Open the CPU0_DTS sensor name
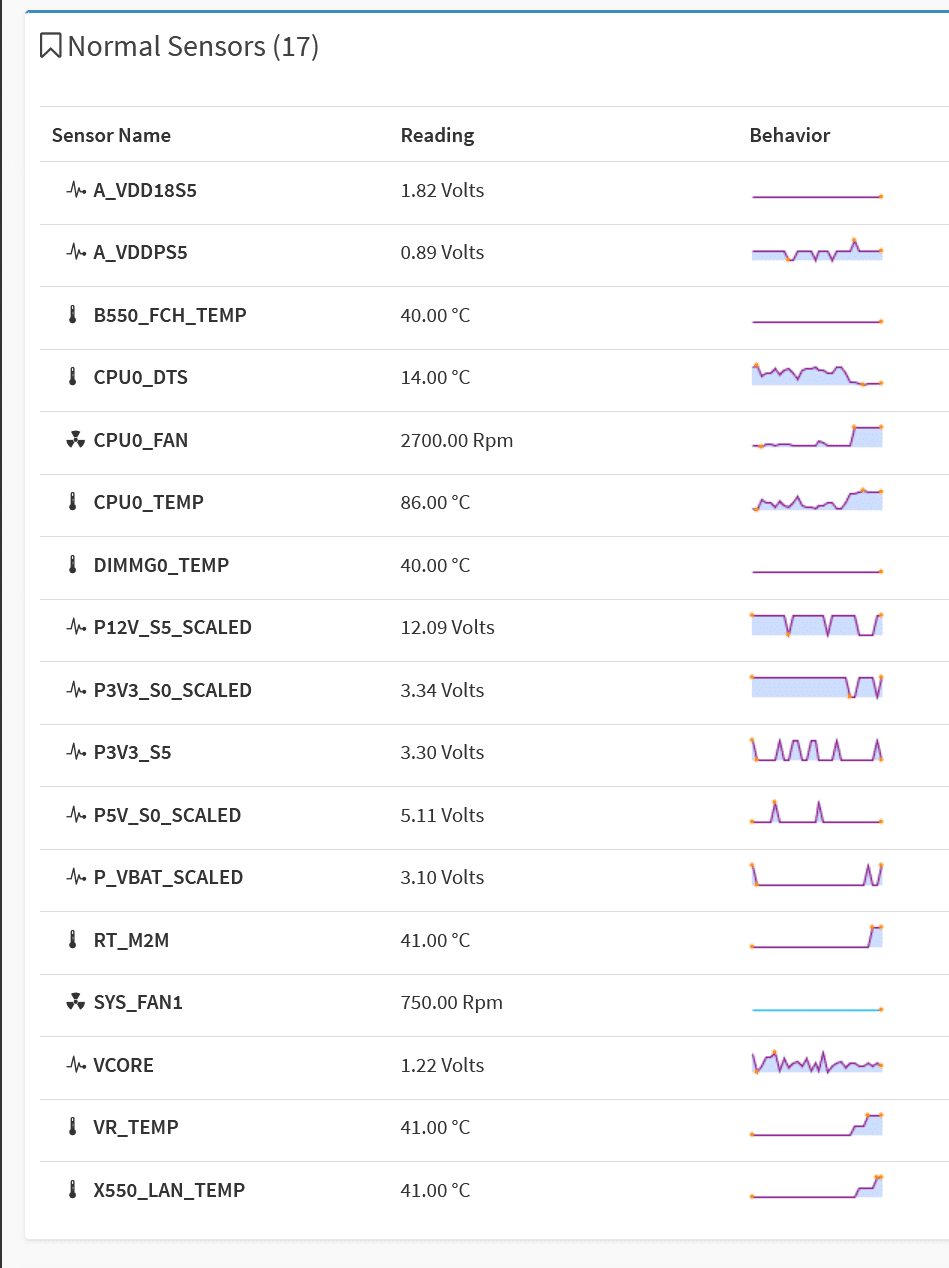Viewport: 949px width, 1268px height. pos(140,377)
